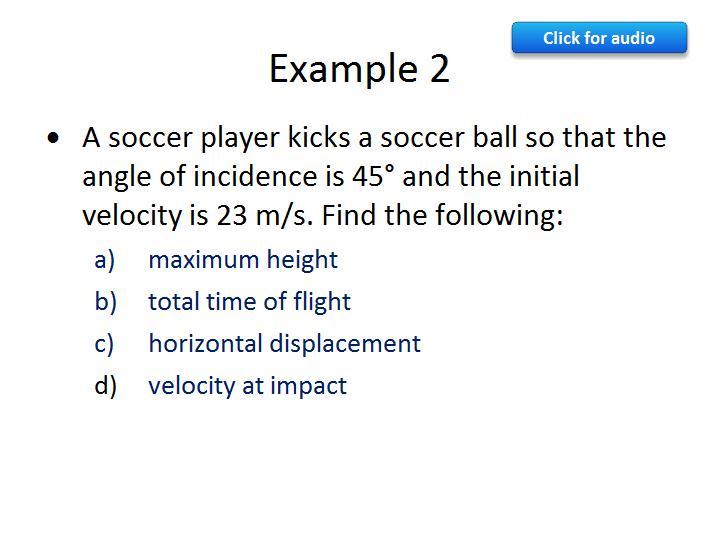
Task: Select the 'Example 2' slide title
Action: click(x=359, y=69)
